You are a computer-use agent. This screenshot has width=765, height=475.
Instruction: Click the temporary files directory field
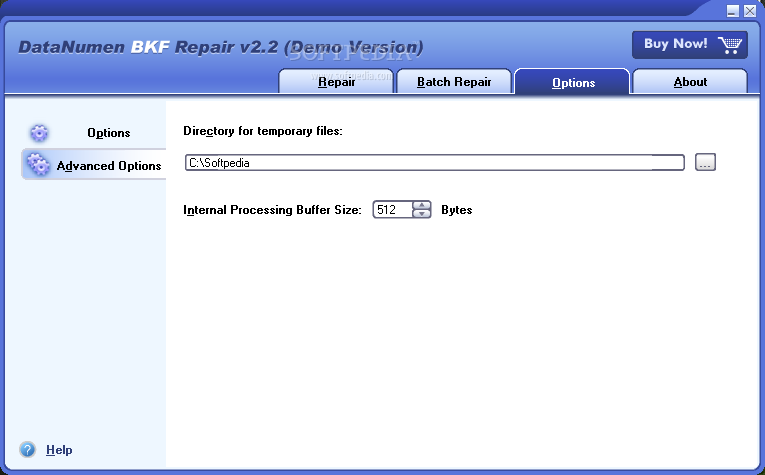pyautogui.click(x=434, y=162)
